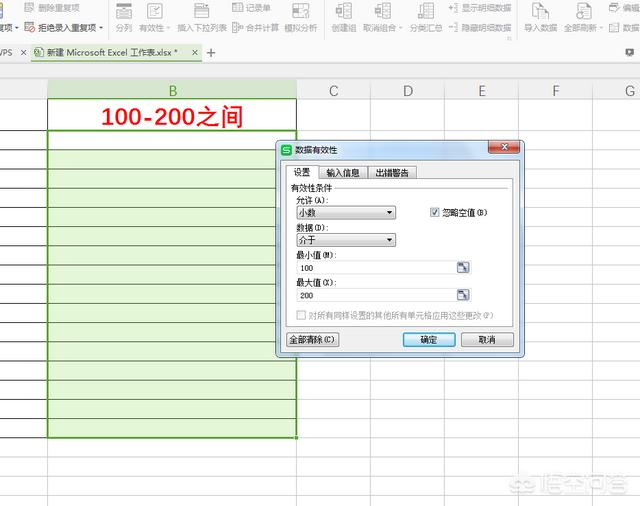Open the 允许 dropdown showing 小数

click(x=346, y=213)
